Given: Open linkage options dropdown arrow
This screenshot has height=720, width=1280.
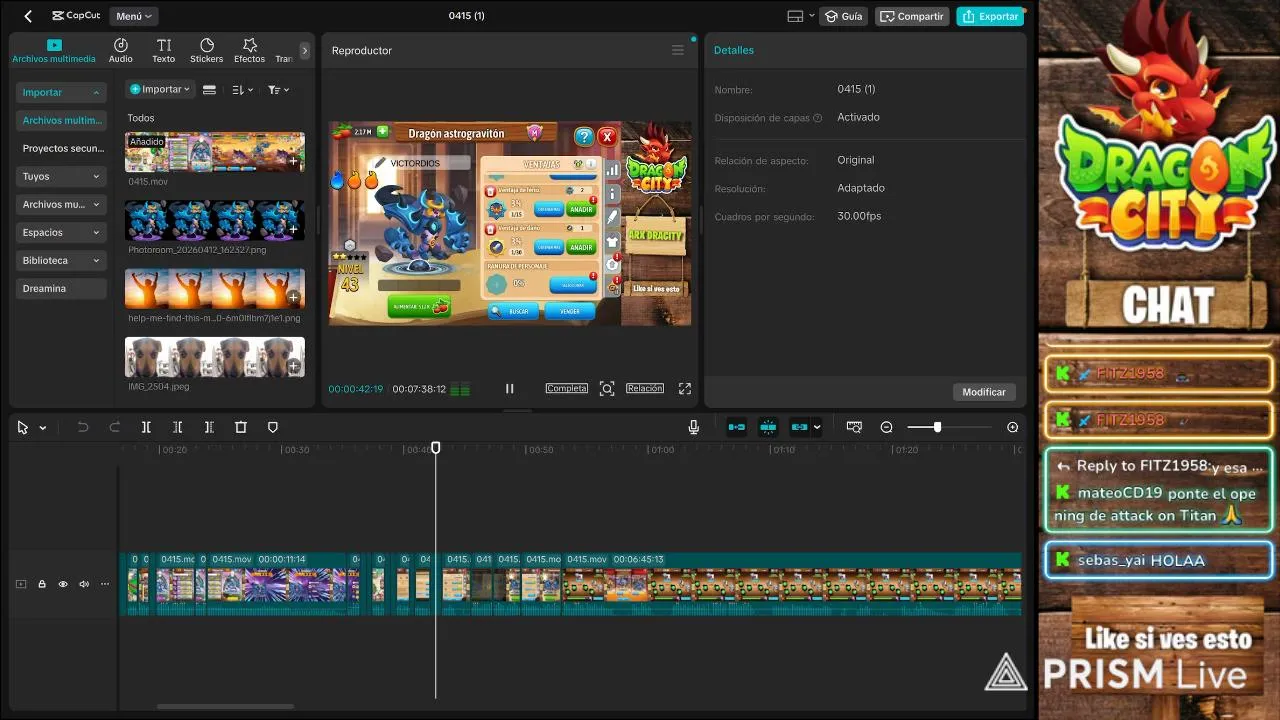Looking at the screenshot, I should [817, 427].
